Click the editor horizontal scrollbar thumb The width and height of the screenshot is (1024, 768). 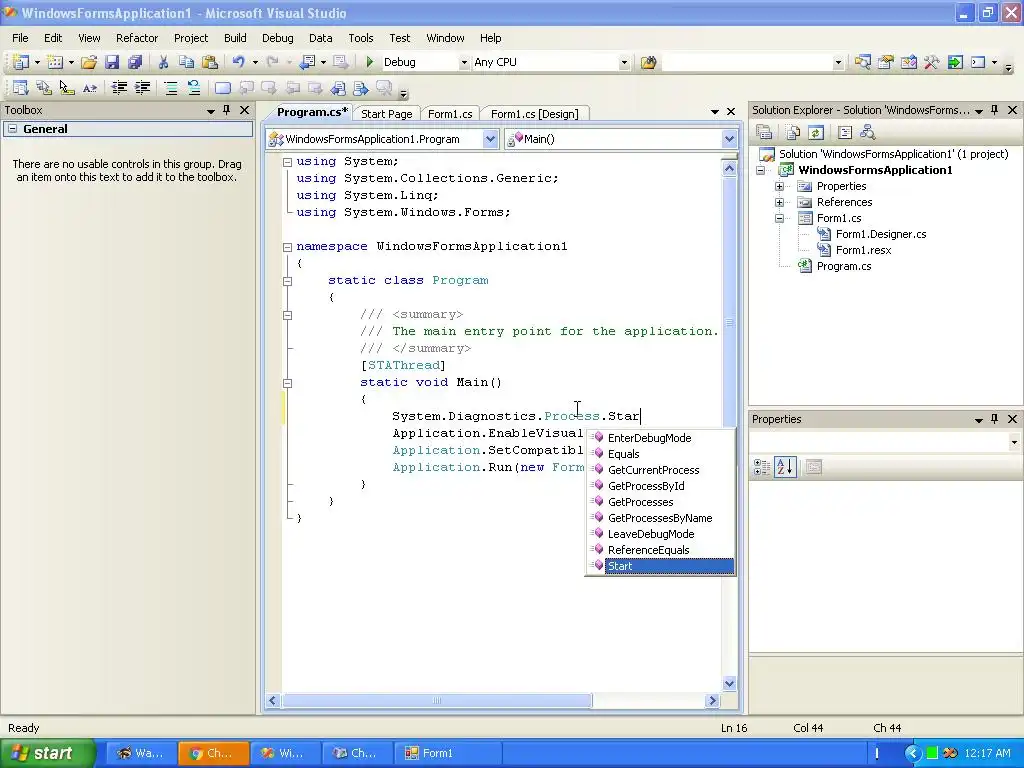tap(437, 701)
